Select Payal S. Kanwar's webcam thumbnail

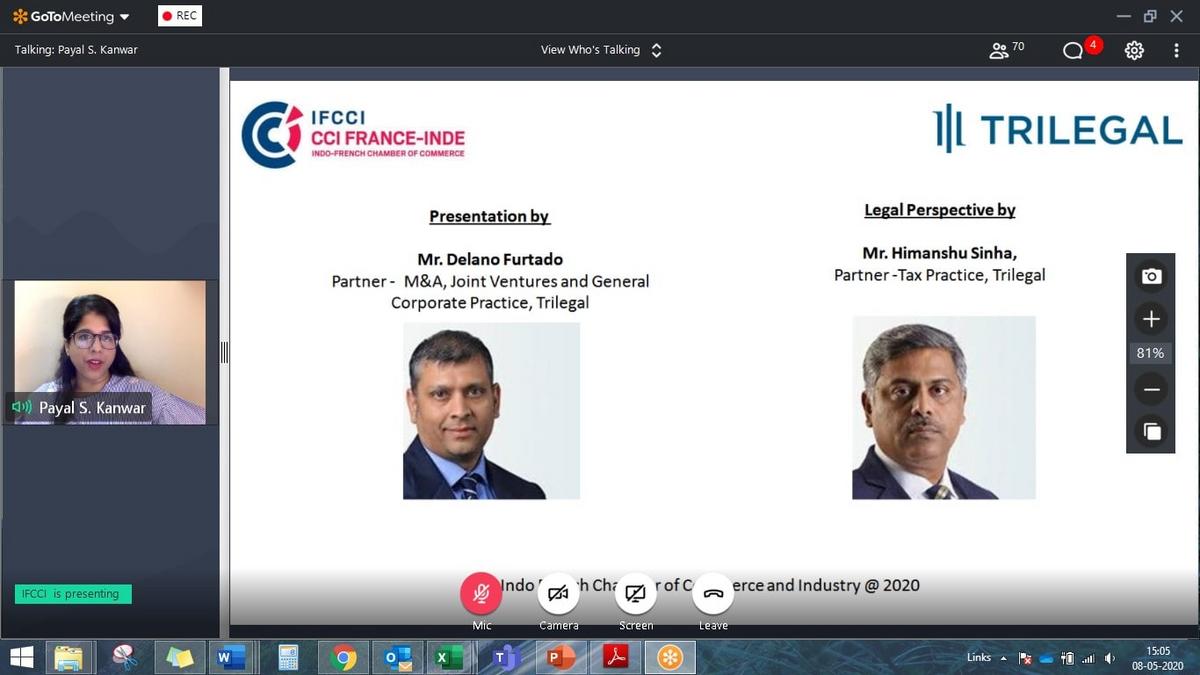point(110,352)
